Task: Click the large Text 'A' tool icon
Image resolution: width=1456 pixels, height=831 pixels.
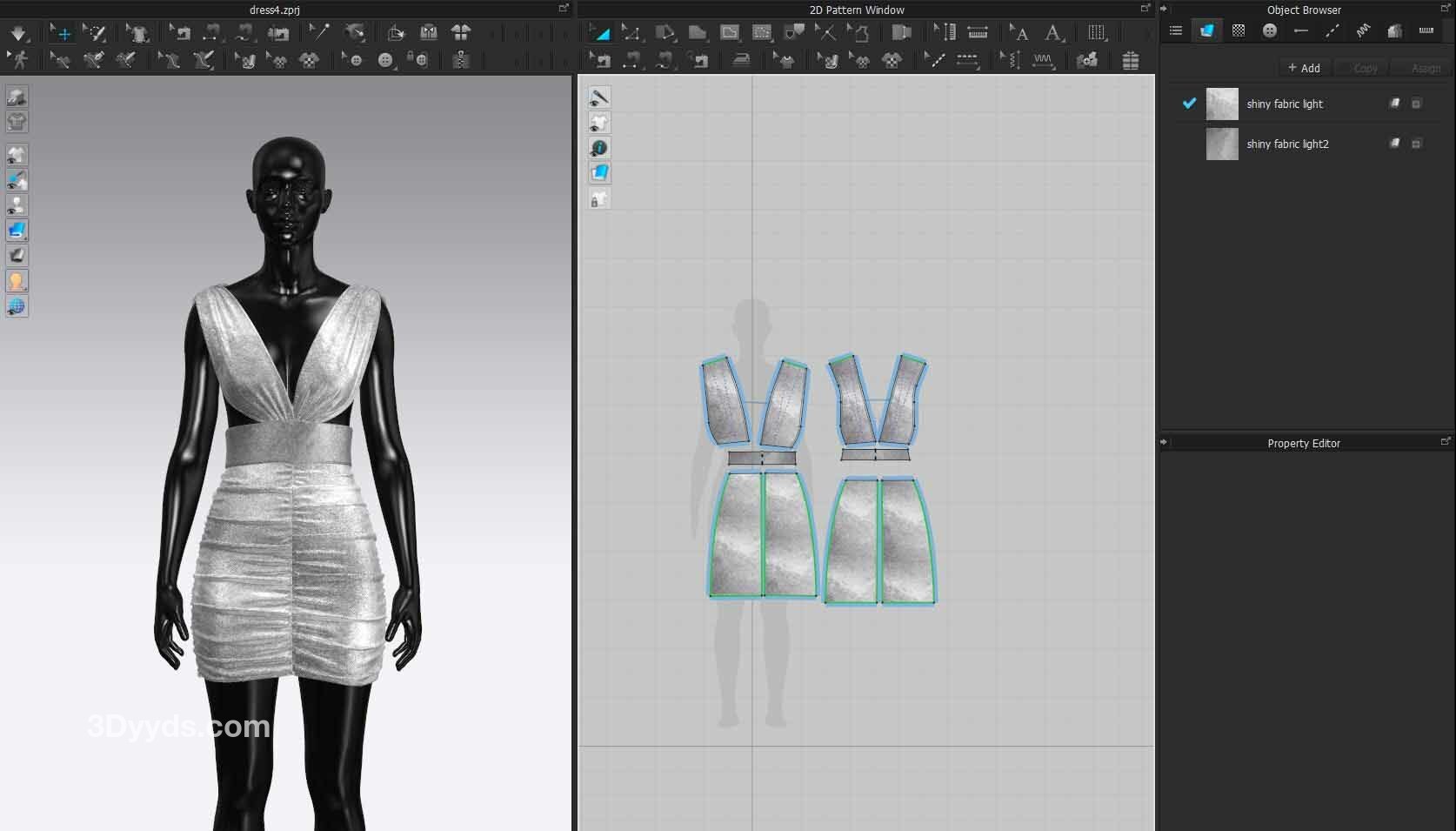Action: pyautogui.click(x=1052, y=34)
